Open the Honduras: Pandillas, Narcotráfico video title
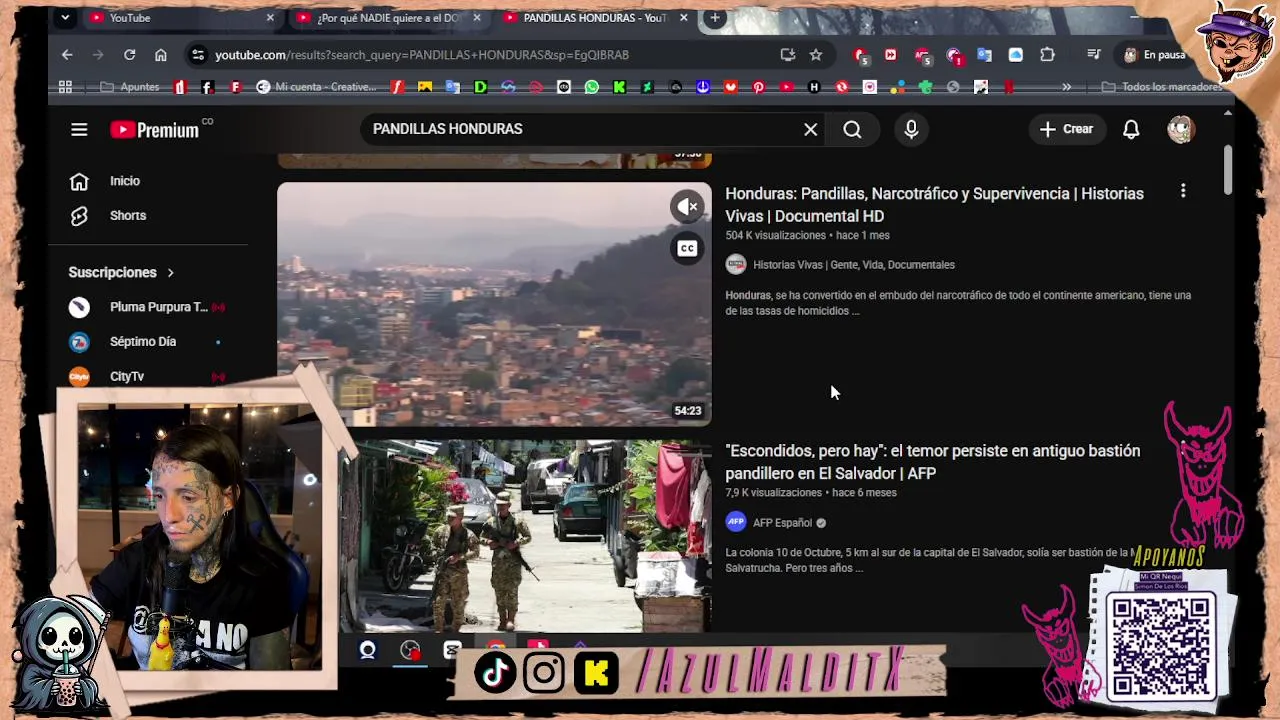Screen dimensions: 1280x720 pyautogui.click(x=934, y=204)
